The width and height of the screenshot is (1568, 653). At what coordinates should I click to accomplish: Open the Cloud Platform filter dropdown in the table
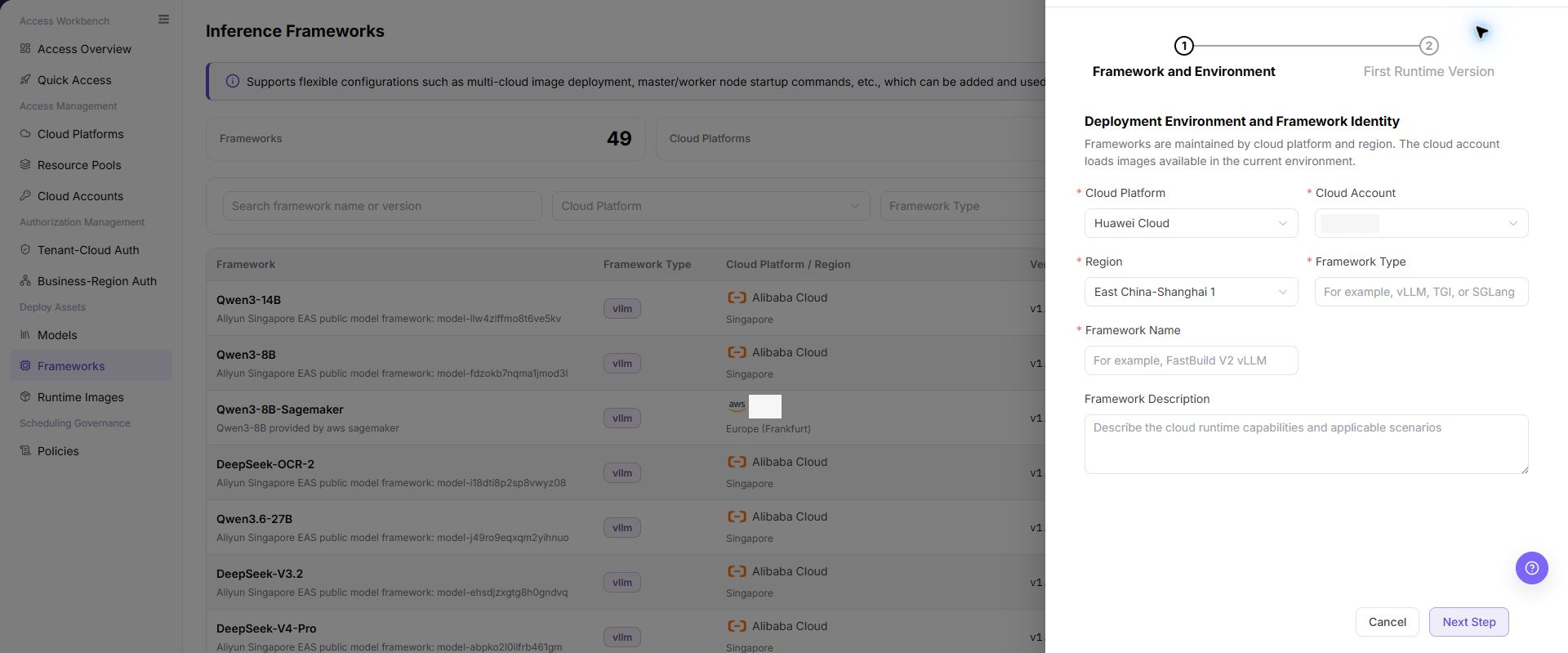coord(710,206)
